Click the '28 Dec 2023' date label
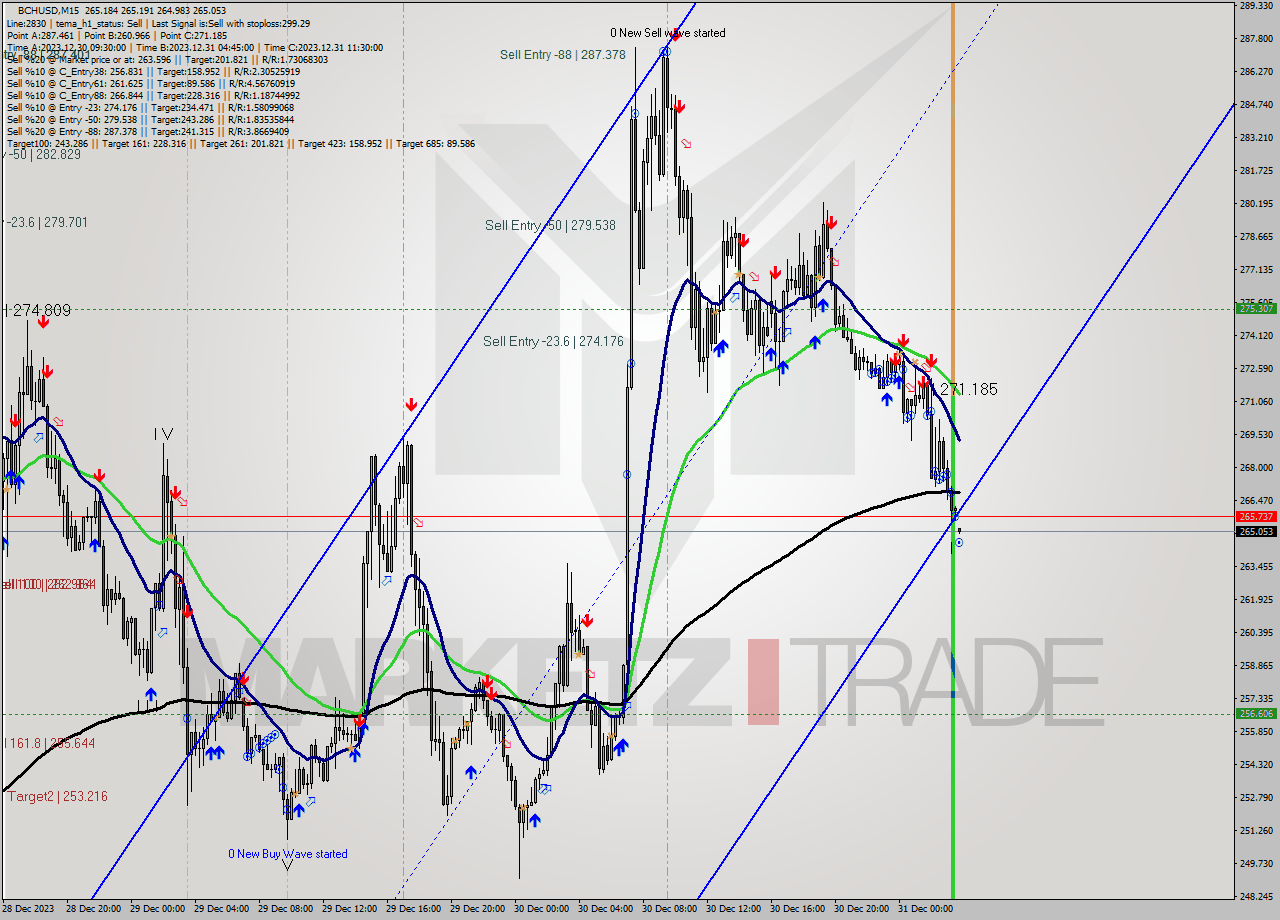 pyautogui.click(x=30, y=910)
